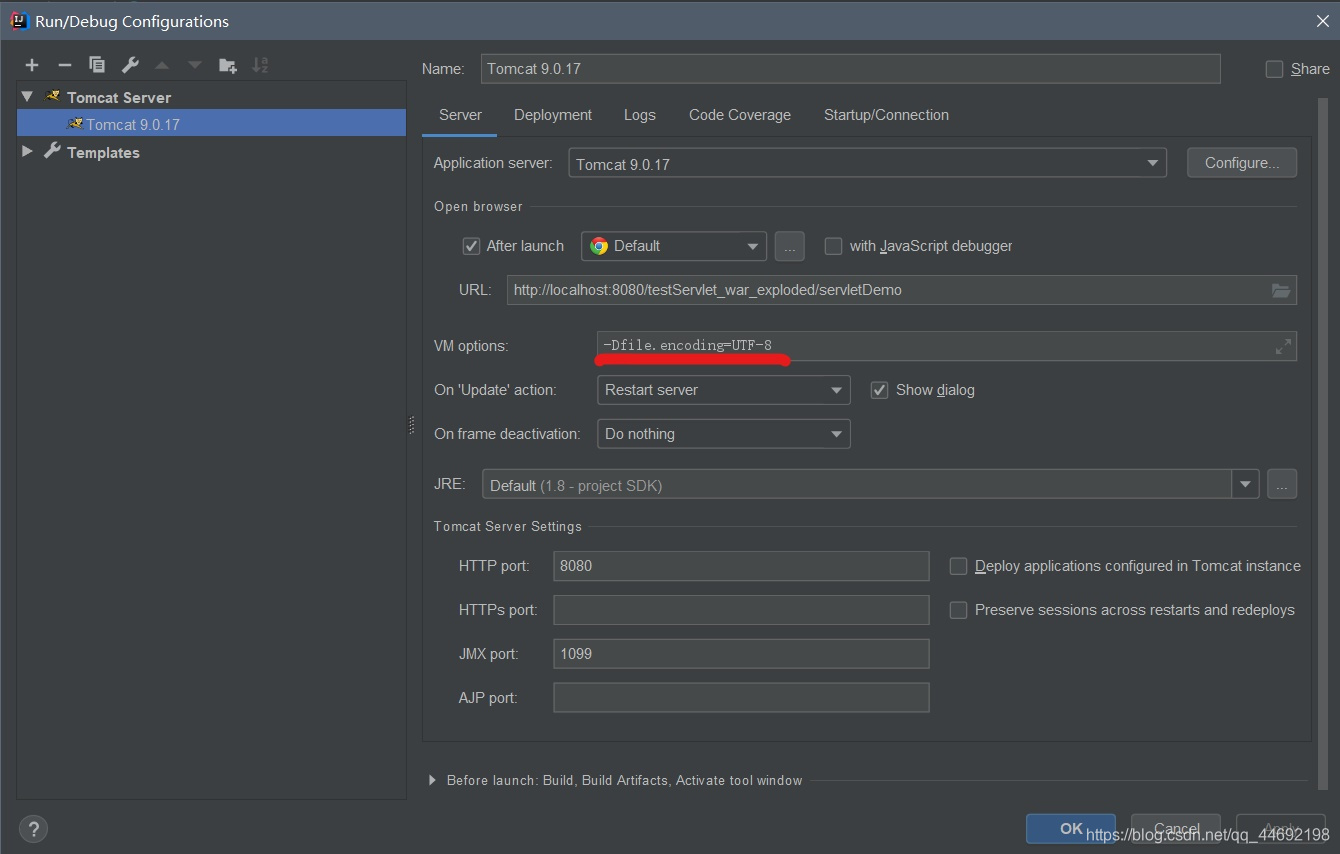Viewport: 1340px width, 854px height.
Task: Create new folder for configurations
Action: [228, 65]
